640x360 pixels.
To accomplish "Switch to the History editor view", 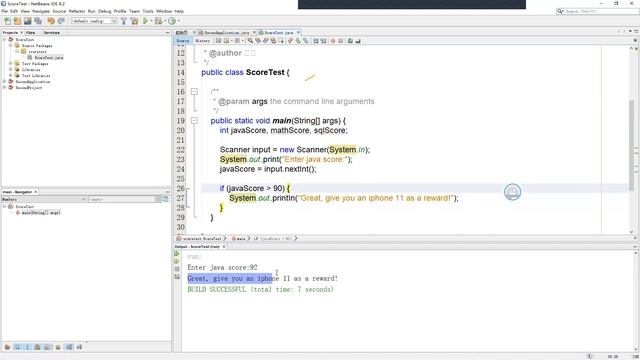I will (x=202, y=41).
